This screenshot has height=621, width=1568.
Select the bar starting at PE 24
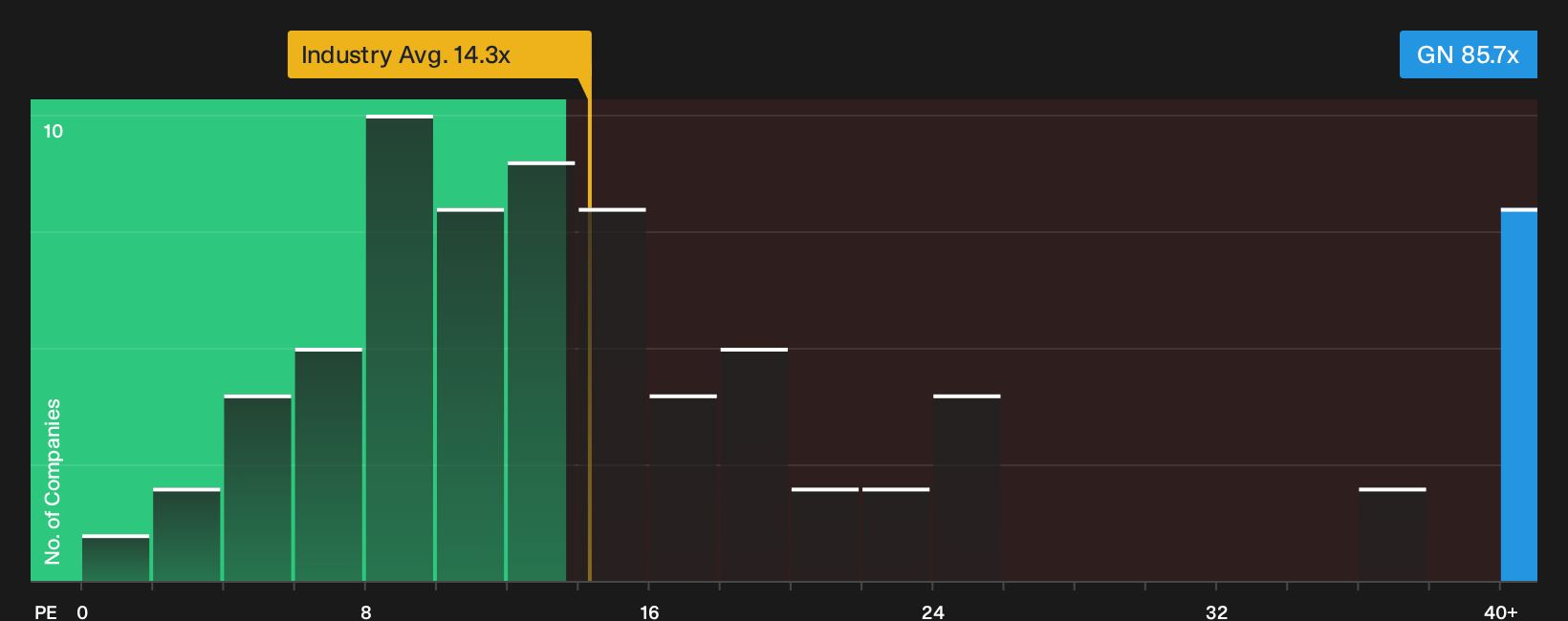pos(967,488)
